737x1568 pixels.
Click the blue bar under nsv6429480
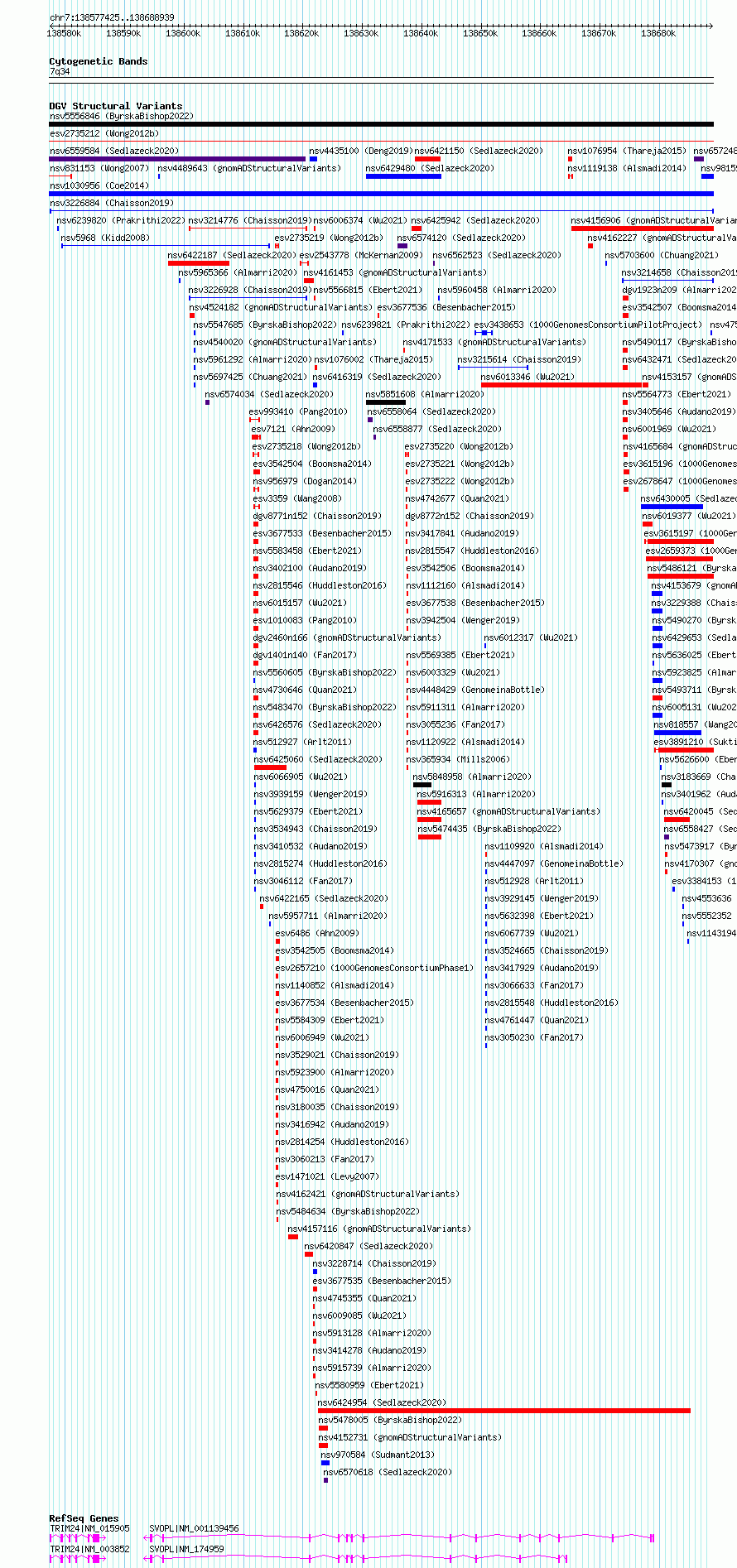pos(403,176)
